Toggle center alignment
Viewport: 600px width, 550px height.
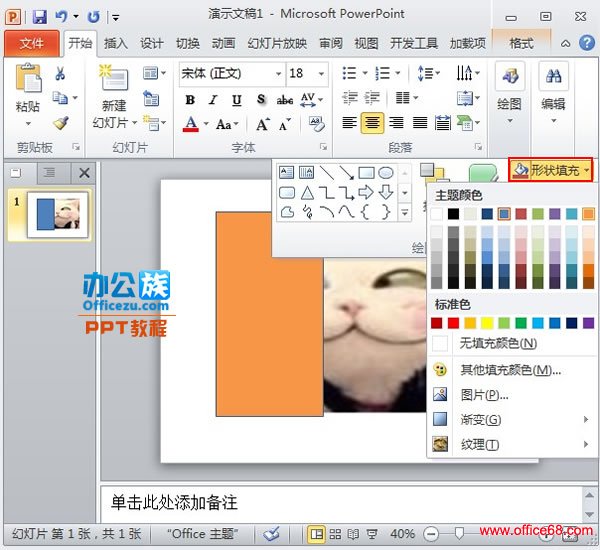click(372, 123)
